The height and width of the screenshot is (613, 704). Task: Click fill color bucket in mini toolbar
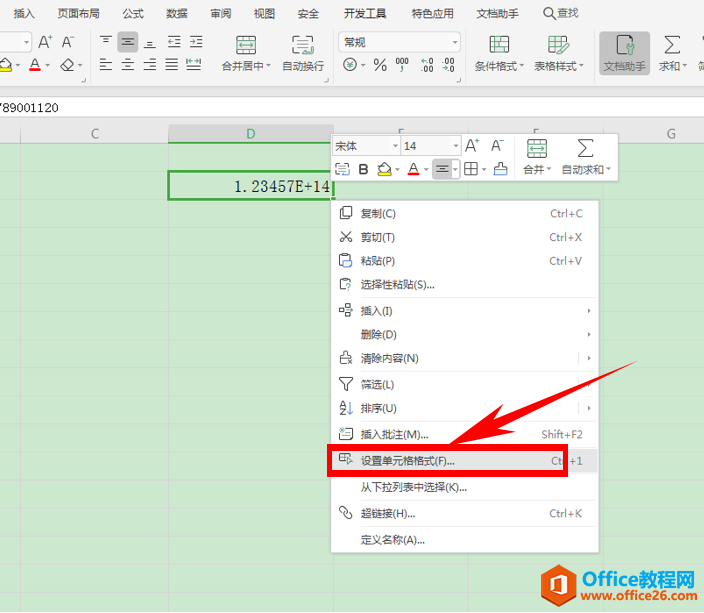click(x=384, y=169)
